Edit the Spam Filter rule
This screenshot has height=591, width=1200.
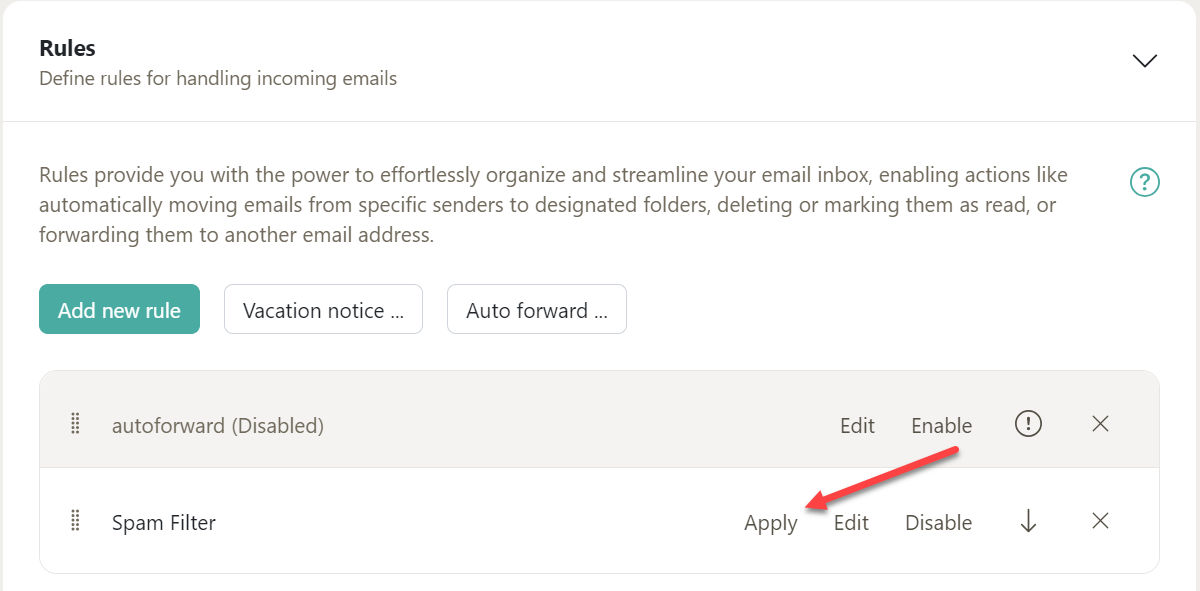coord(851,522)
